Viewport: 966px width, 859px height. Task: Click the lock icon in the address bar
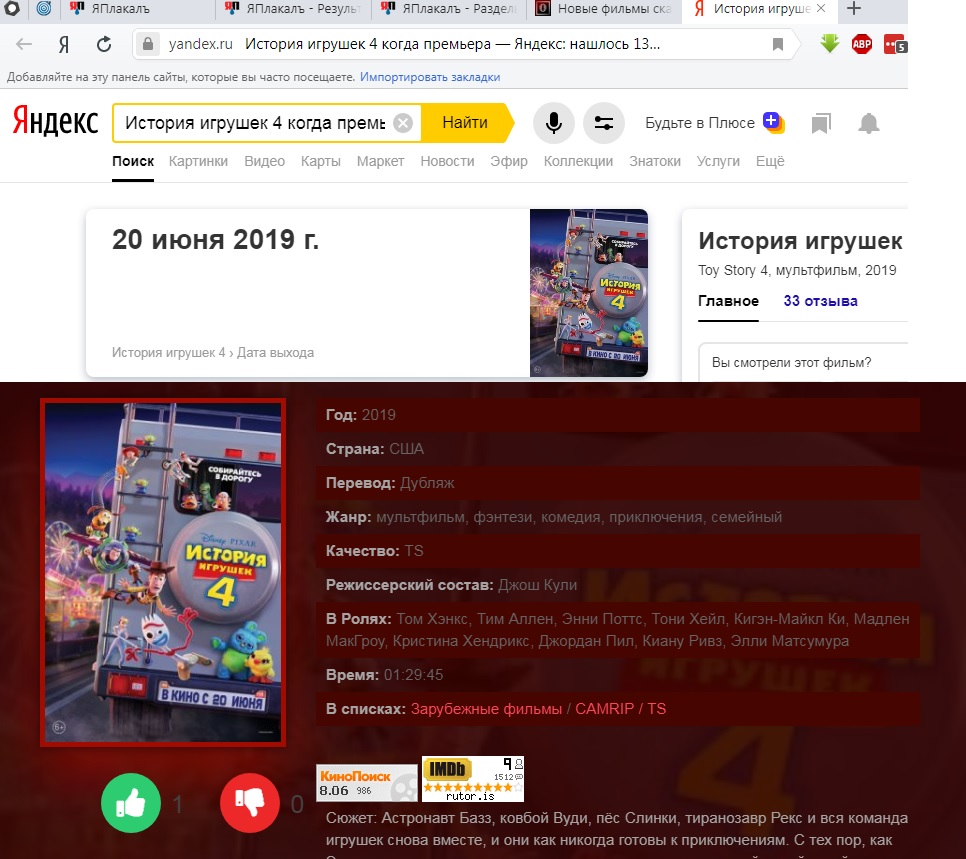coord(147,44)
